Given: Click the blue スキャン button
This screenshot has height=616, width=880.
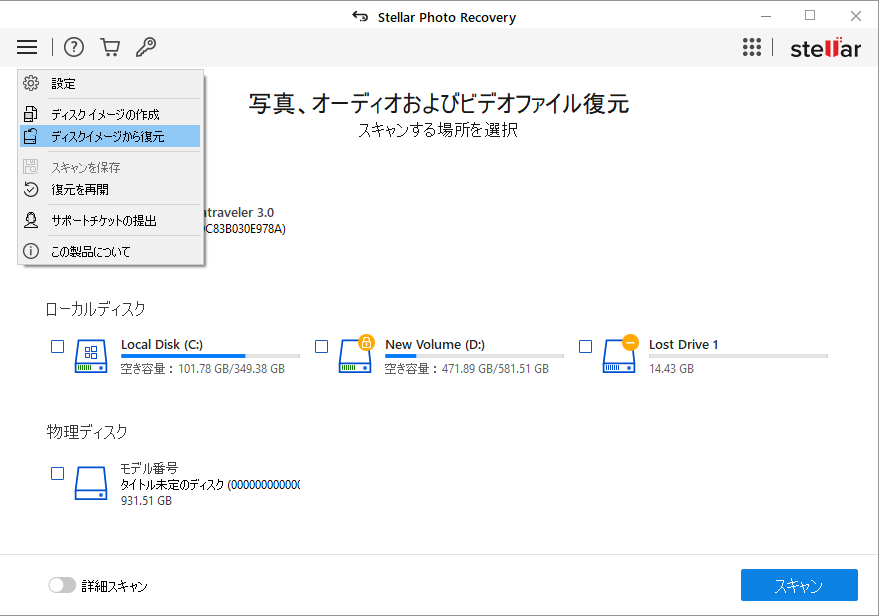Looking at the screenshot, I should (x=799, y=585).
